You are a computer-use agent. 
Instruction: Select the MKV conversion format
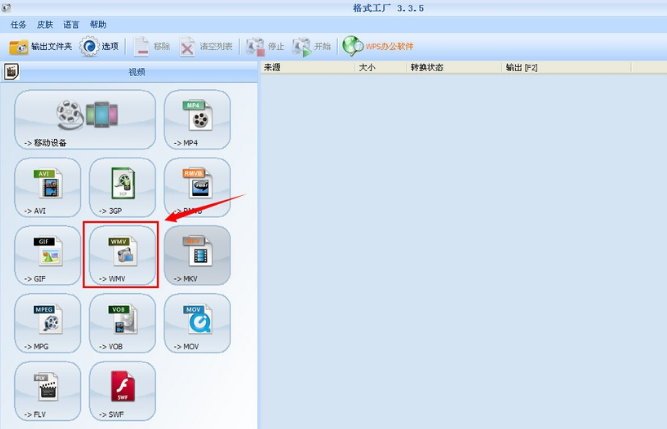[197, 255]
